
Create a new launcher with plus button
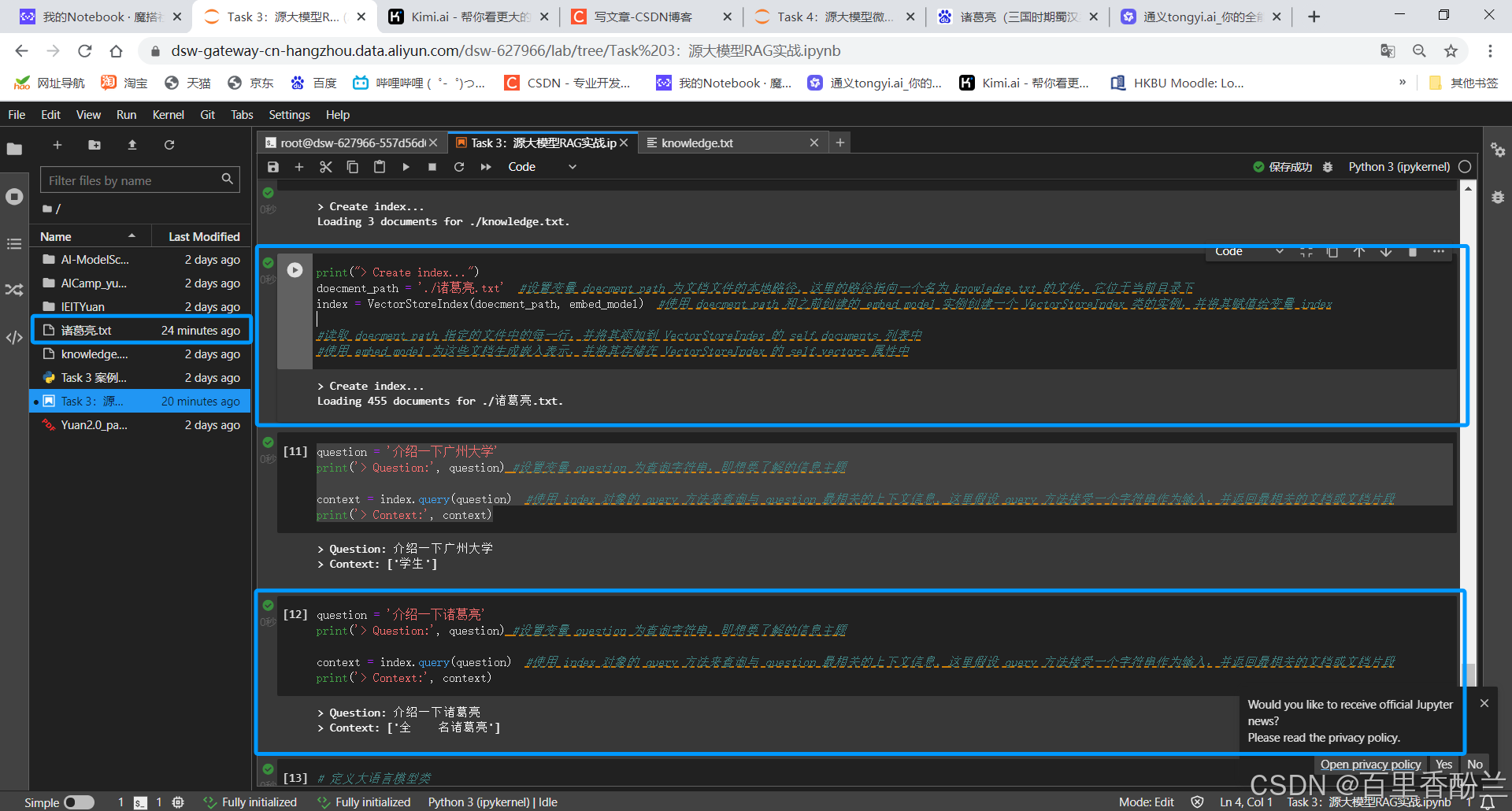click(x=57, y=145)
